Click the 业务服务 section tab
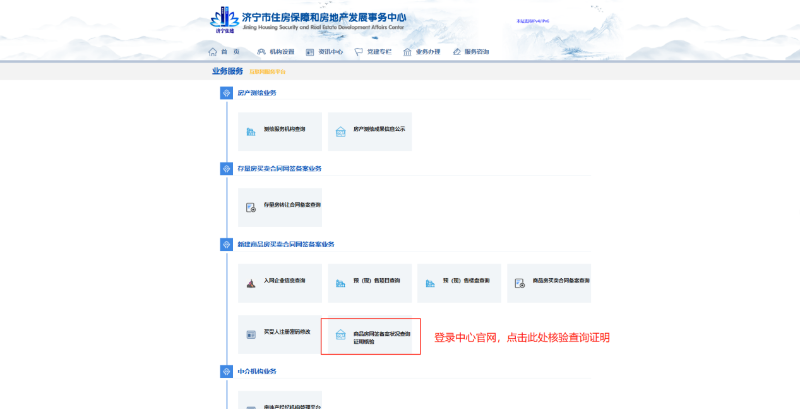This screenshot has height=409, width=800. (x=227, y=71)
